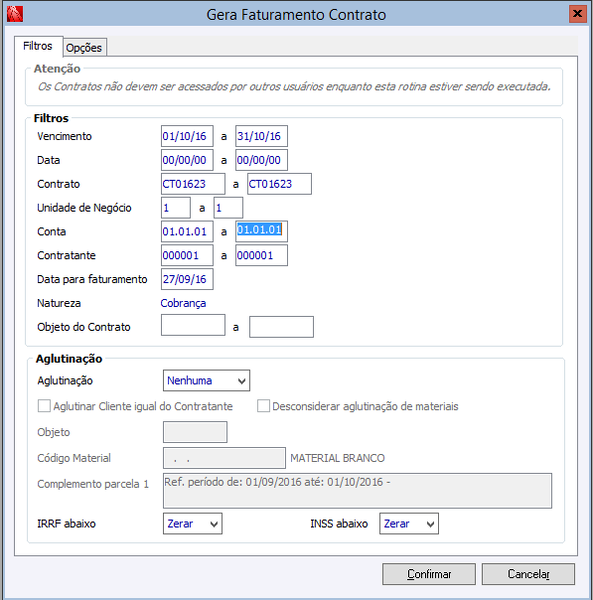Click the first Objeto do Contrato field
Screen dimensions: 593x600
coord(193,325)
